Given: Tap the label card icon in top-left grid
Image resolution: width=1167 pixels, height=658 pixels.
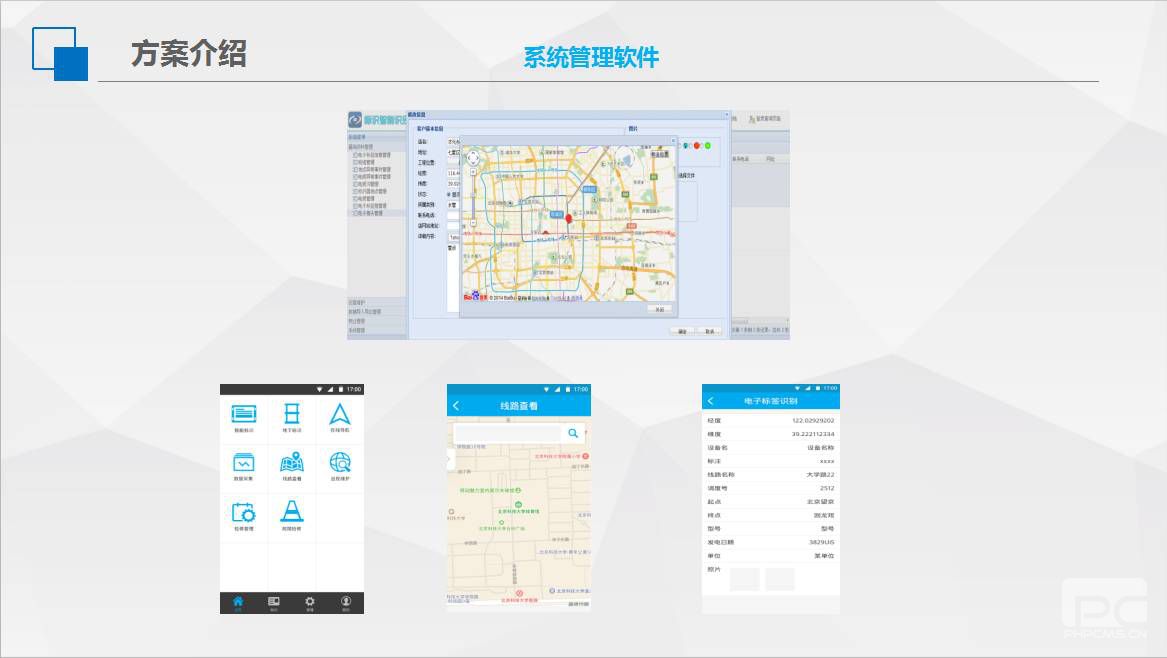Looking at the screenshot, I should click(x=244, y=414).
